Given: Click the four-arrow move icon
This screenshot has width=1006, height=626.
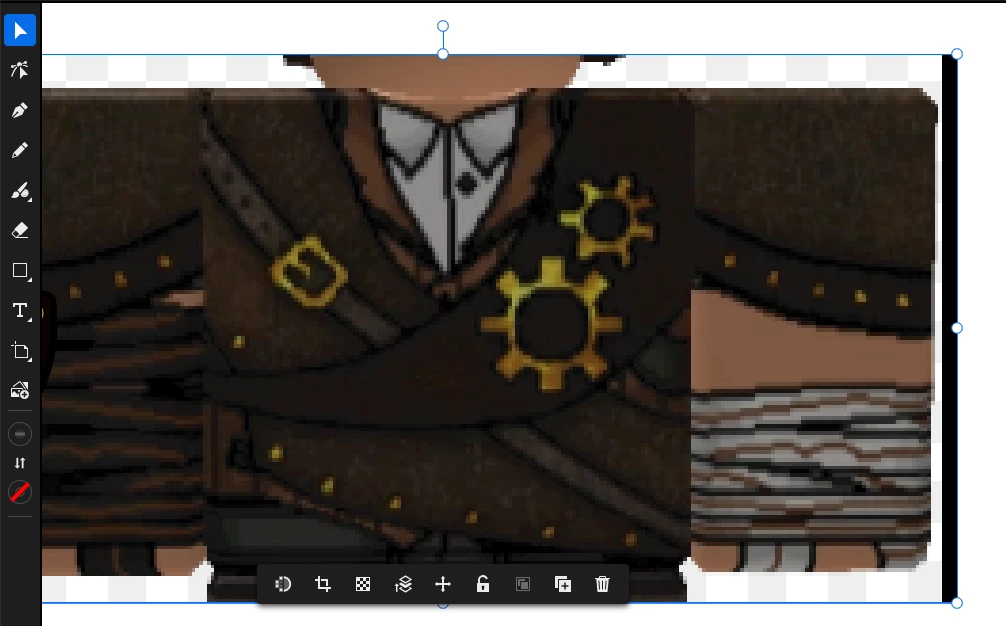Looking at the screenshot, I should click(x=443, y=584).
